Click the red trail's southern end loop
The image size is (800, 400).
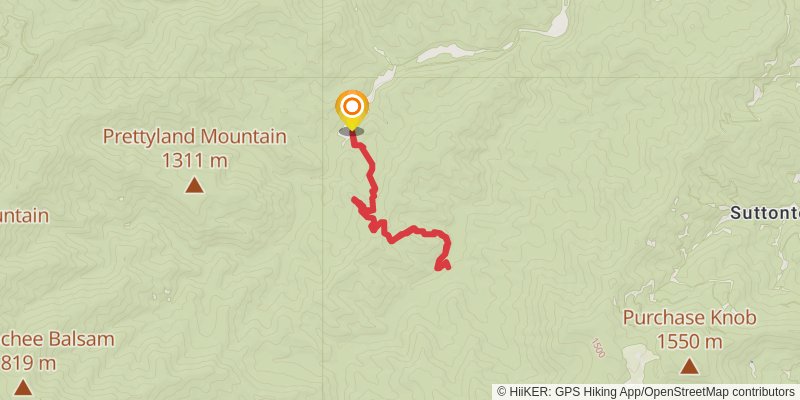click(x=442, y=265)
